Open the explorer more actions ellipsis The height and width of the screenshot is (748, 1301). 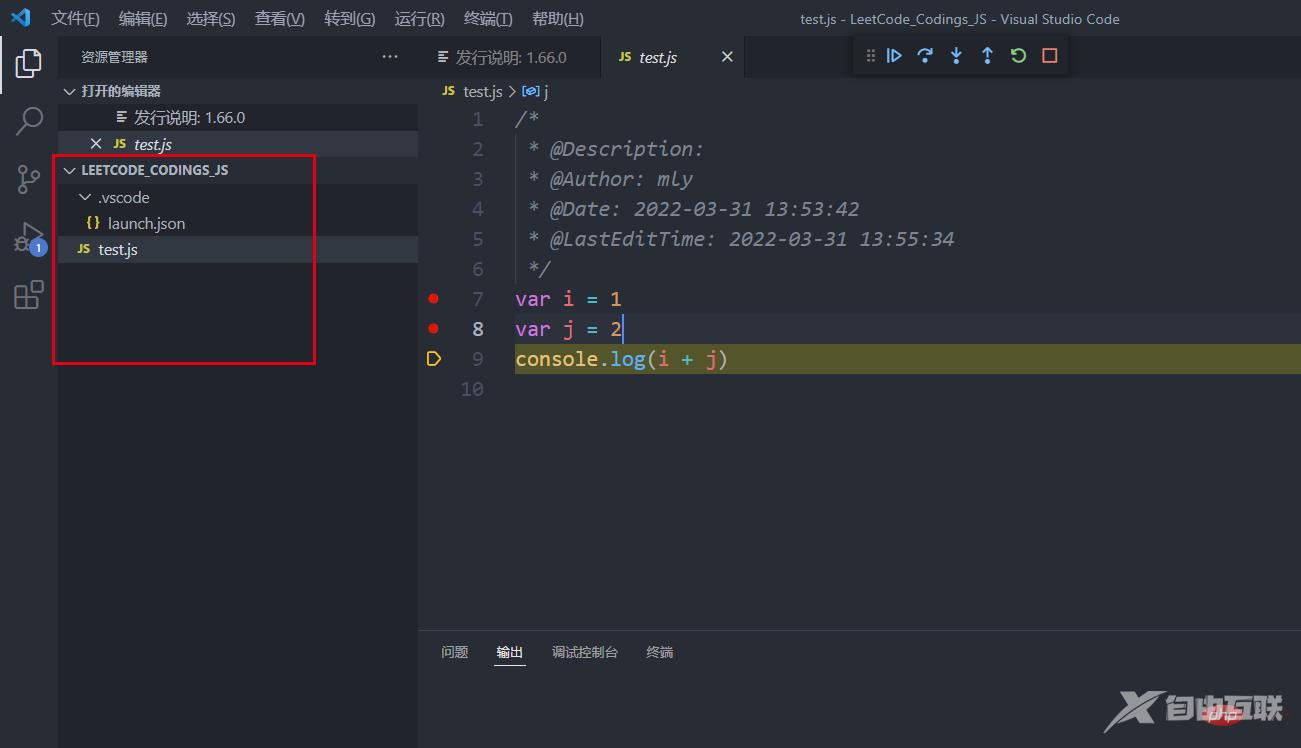pyautogui.click(x=390, y=57)
